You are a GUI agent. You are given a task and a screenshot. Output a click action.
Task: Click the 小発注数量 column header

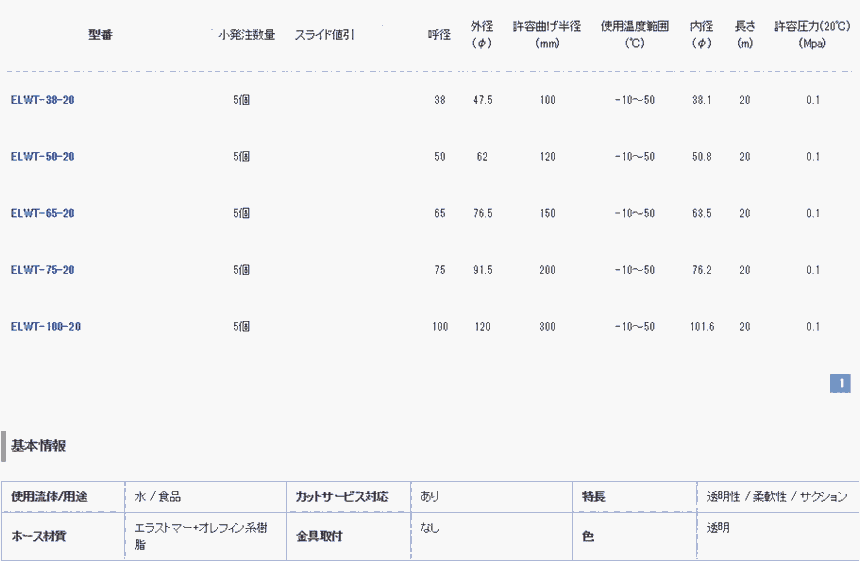coord(246,35)
